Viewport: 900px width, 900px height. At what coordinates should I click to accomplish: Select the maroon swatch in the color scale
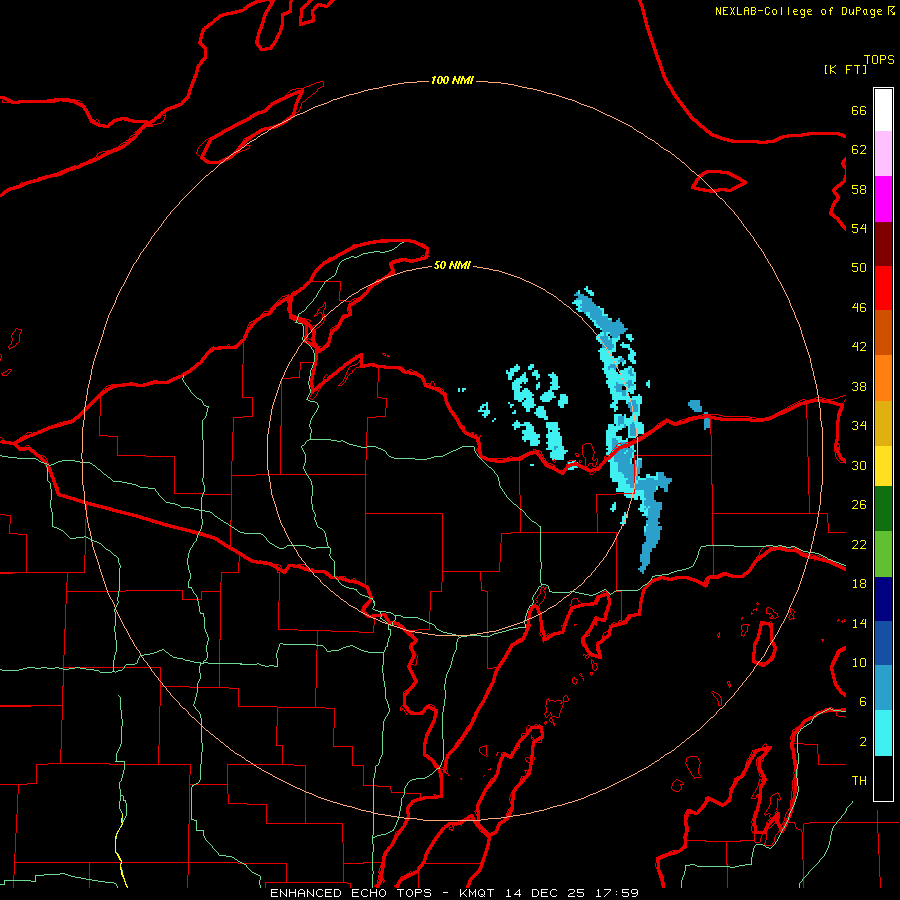pyautogui.click(x=883, y=243)
